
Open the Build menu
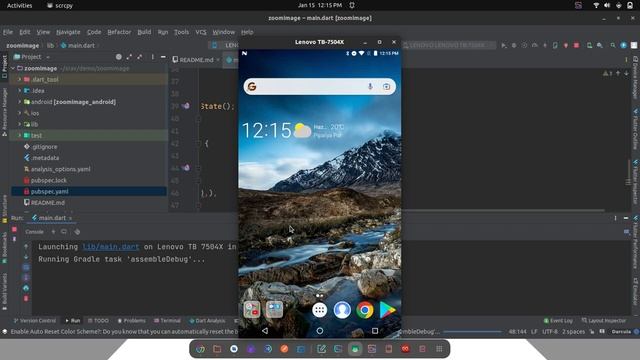click(x=144, y=32)
